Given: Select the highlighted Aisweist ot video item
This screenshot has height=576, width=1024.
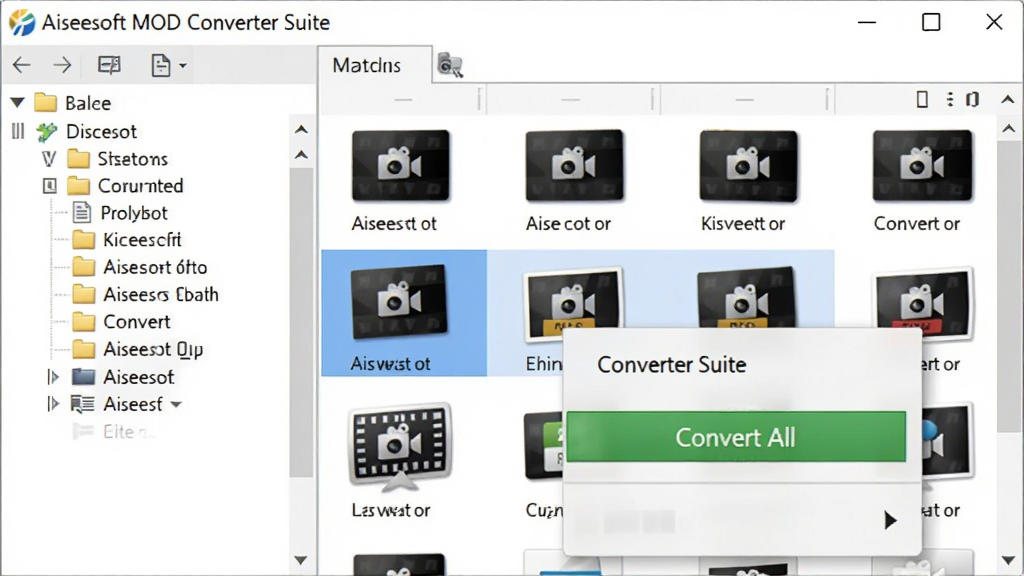Looking at the screenshot, I should 404,313.
